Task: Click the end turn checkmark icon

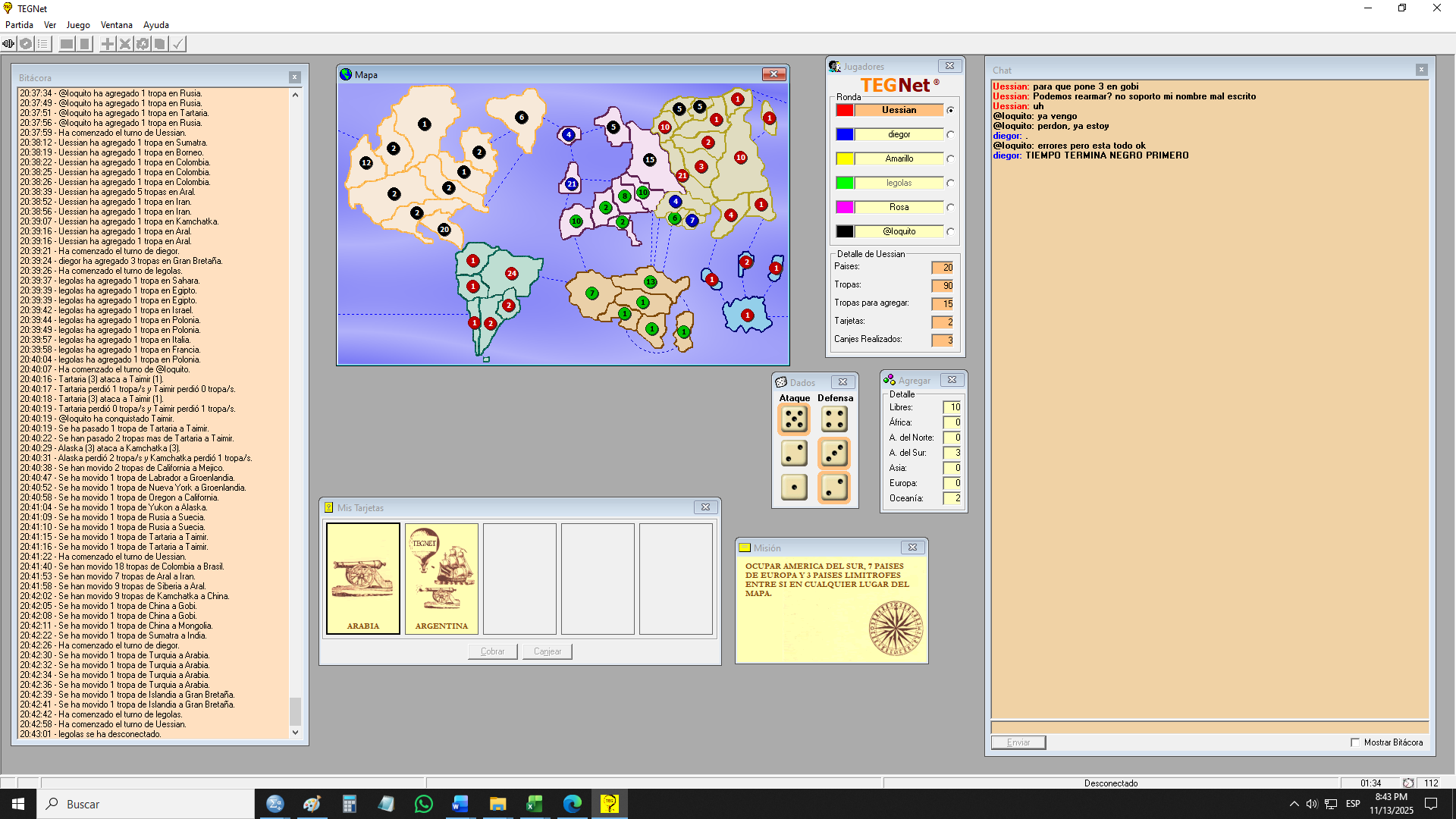Action: (177, 44)
